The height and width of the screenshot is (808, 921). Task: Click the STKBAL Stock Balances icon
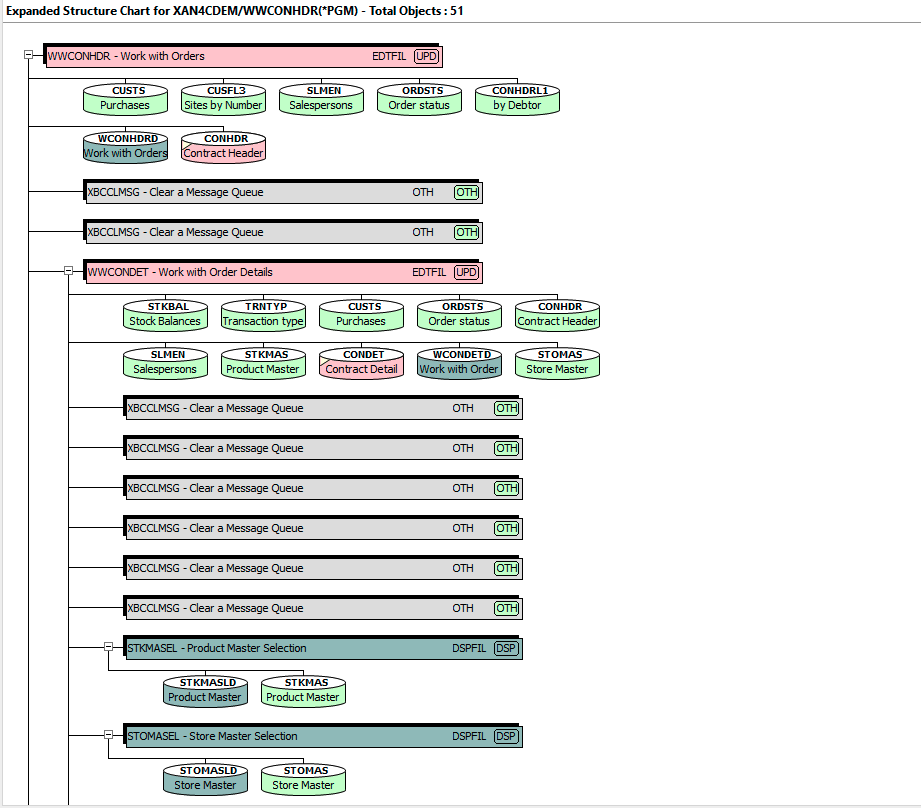[x=164, y=314]
